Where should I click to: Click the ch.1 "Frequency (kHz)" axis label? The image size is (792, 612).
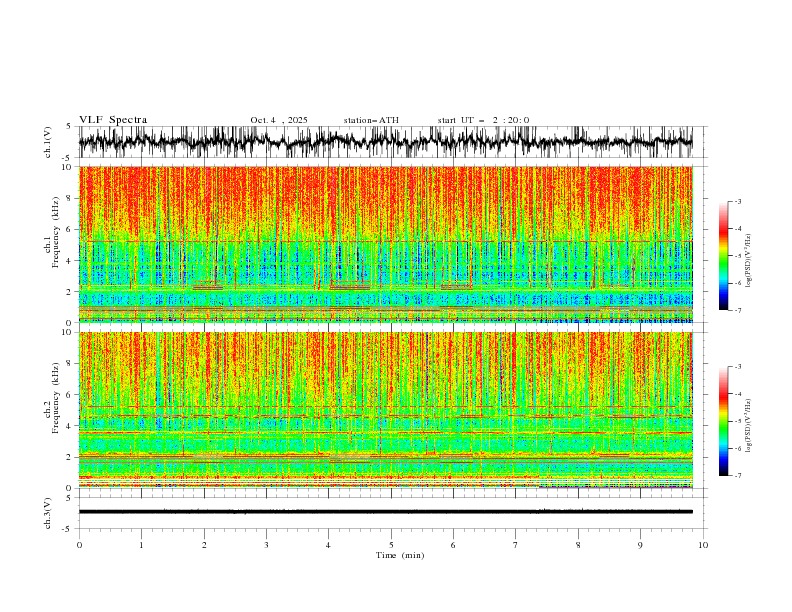[x=55, y=233]
